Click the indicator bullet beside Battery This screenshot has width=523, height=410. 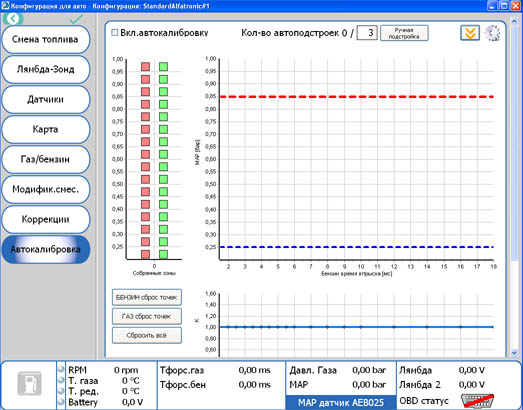(61, 402)
